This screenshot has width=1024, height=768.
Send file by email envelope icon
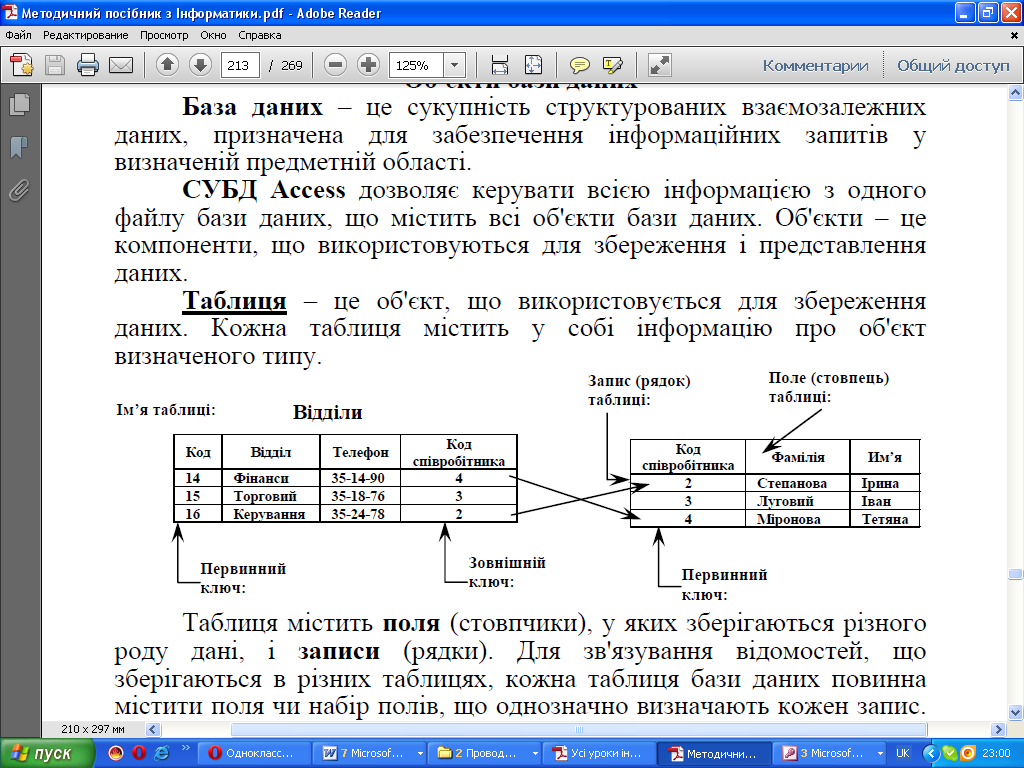tap(121, 65)
